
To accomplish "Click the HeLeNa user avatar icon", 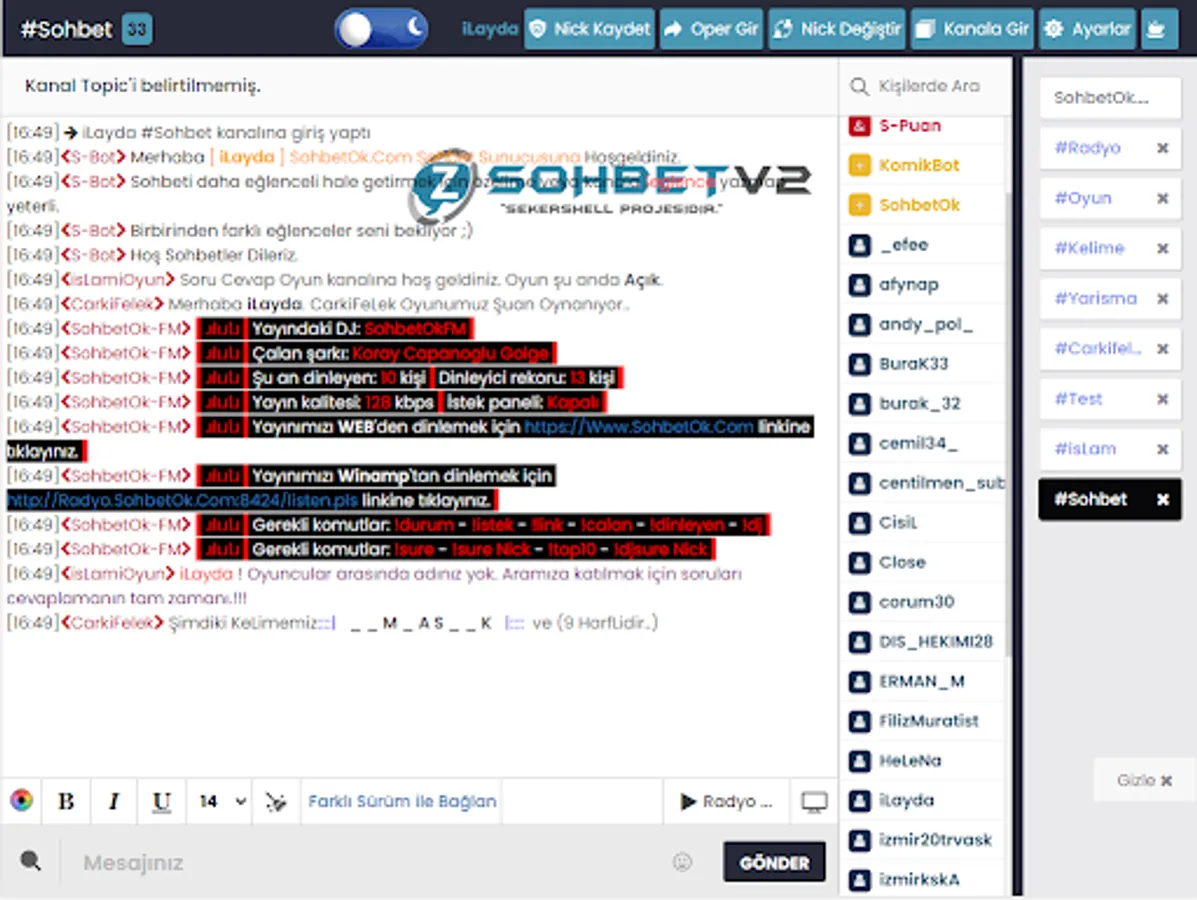I will (860, 761).
